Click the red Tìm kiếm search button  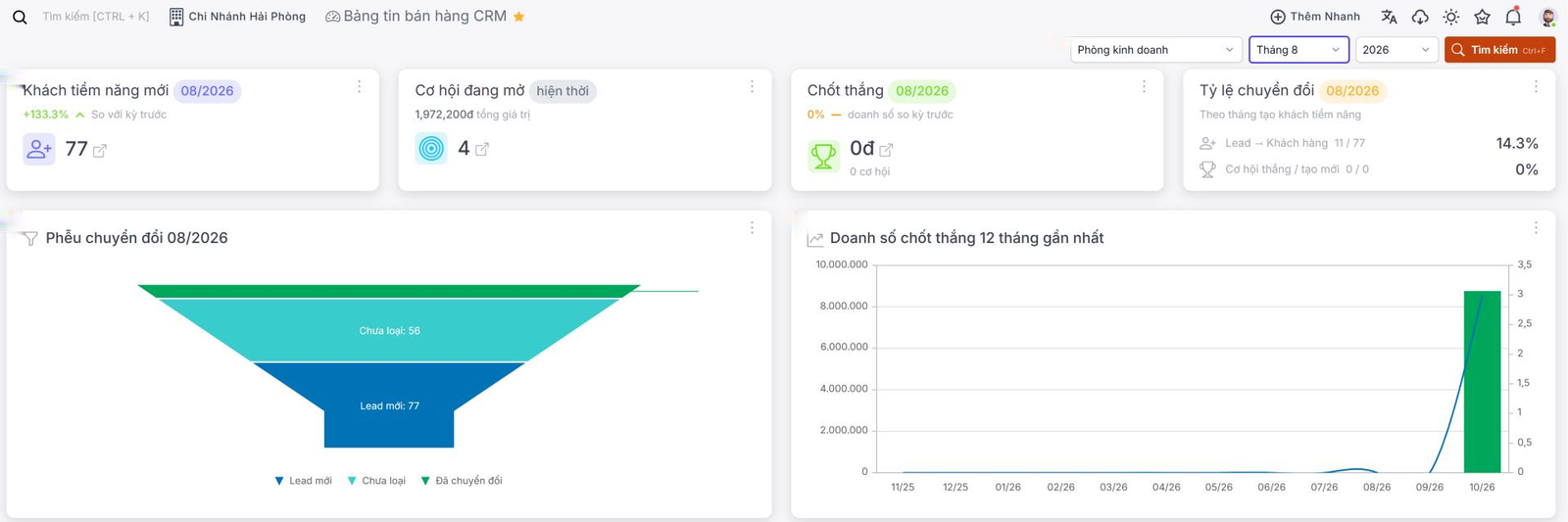point(1499,50)
